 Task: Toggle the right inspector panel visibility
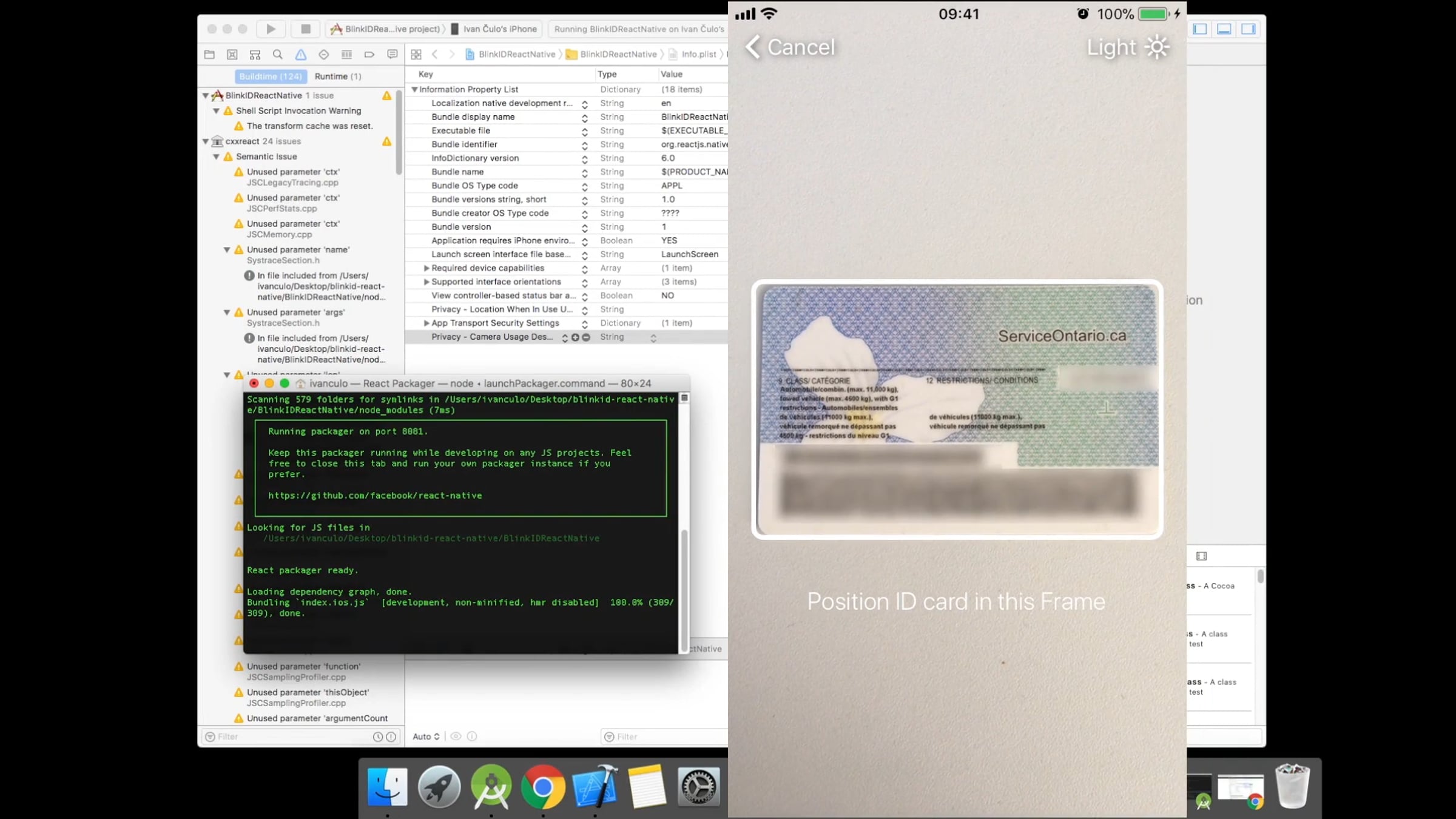click(1248, 29)
